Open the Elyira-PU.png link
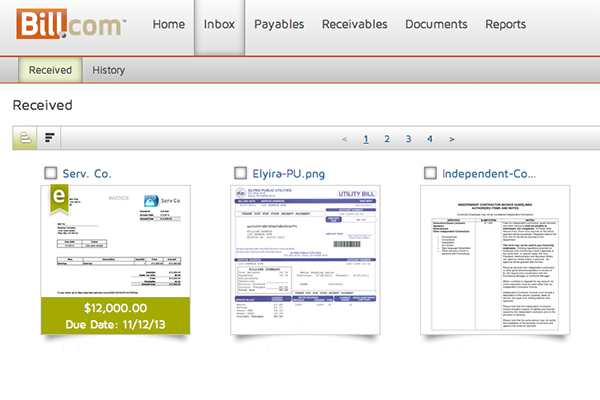This screenshot has height=400, width=600. [289, 174]
